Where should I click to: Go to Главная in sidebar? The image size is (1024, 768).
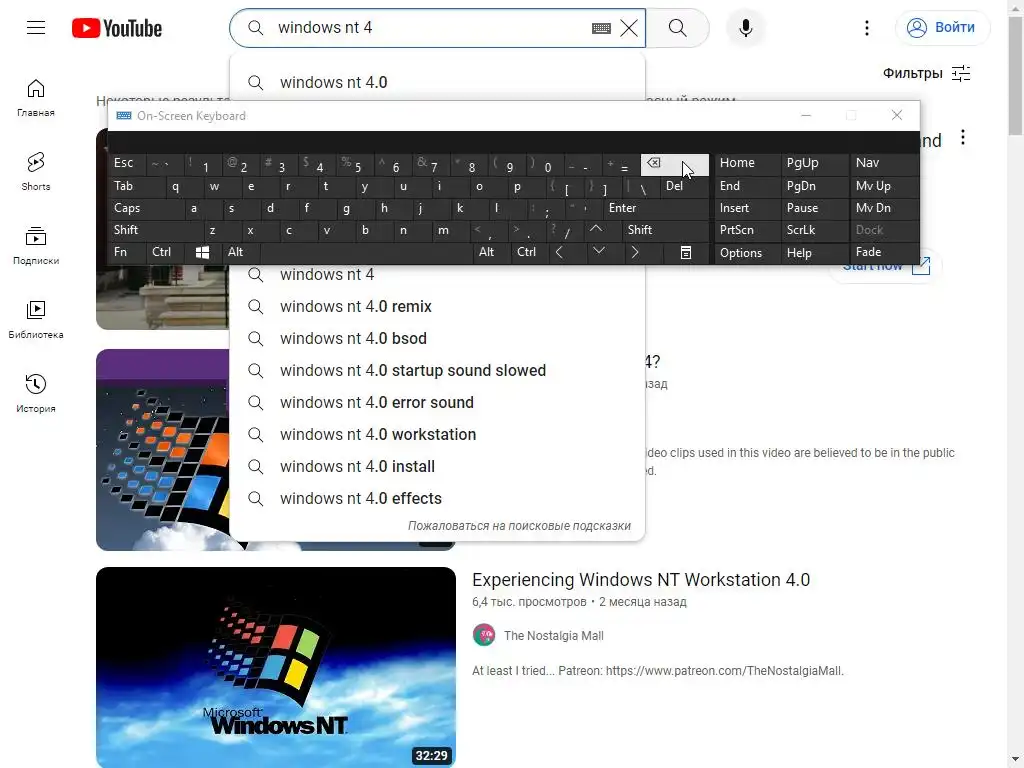pos(36,98)
